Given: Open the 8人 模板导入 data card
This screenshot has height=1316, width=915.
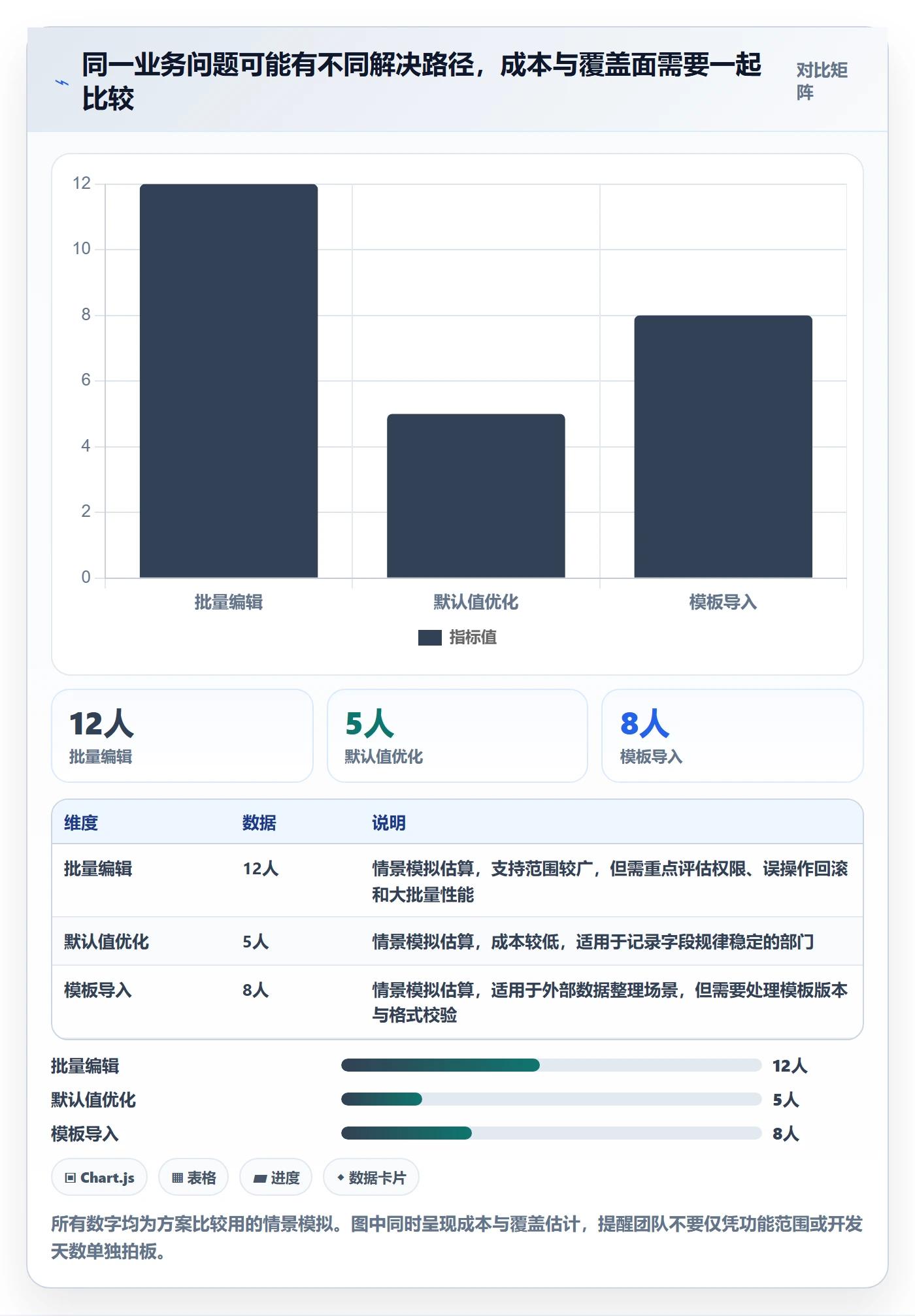Looking at the screenshot, I should click(x=733, y=736).
